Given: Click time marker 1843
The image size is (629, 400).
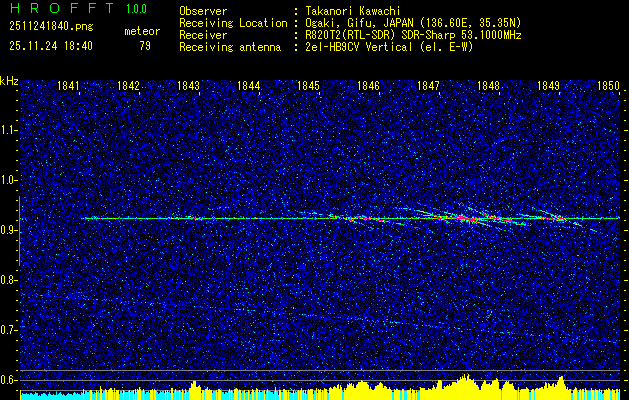Looking at the screenshot, I should (x=188, y=85).
